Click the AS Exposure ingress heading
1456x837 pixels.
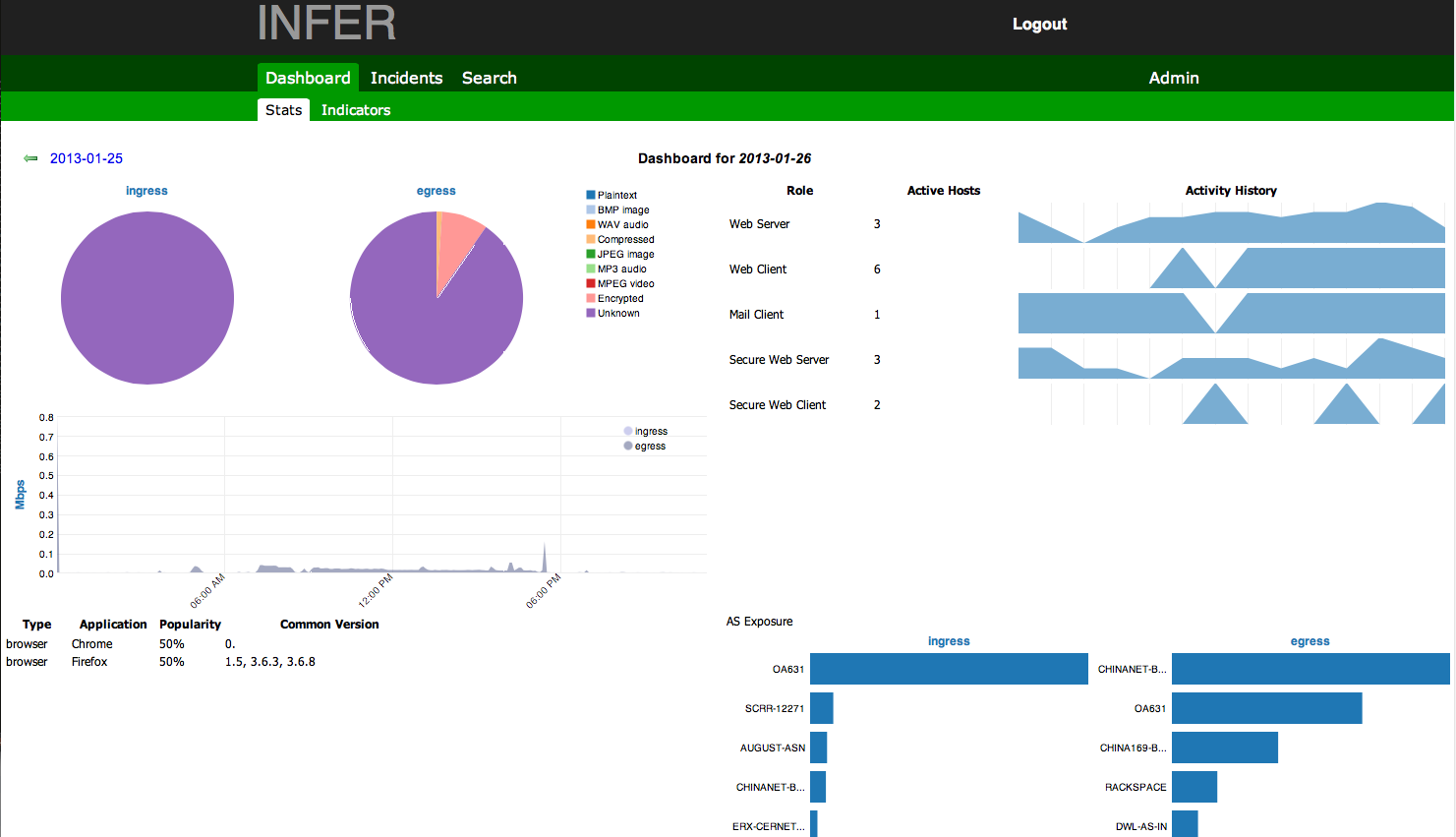click(949, 641)
